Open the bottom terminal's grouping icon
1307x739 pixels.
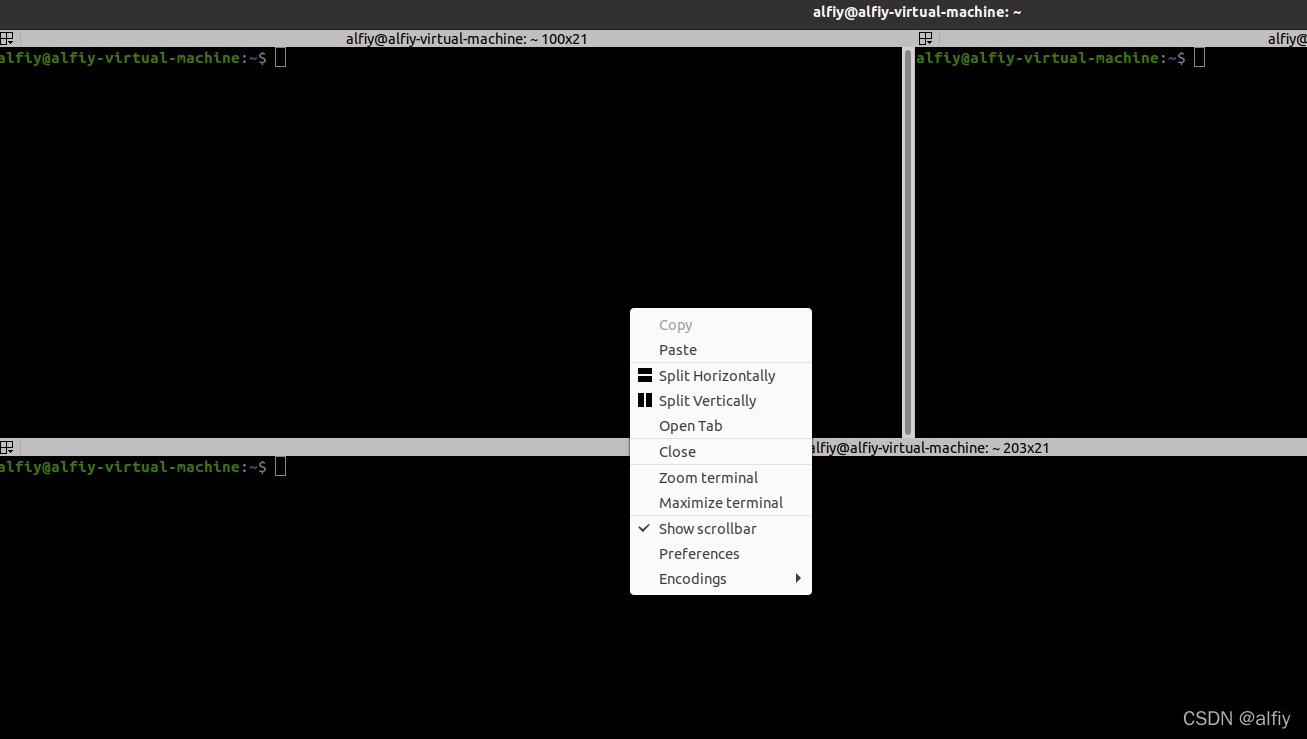(x=6, y=448)
